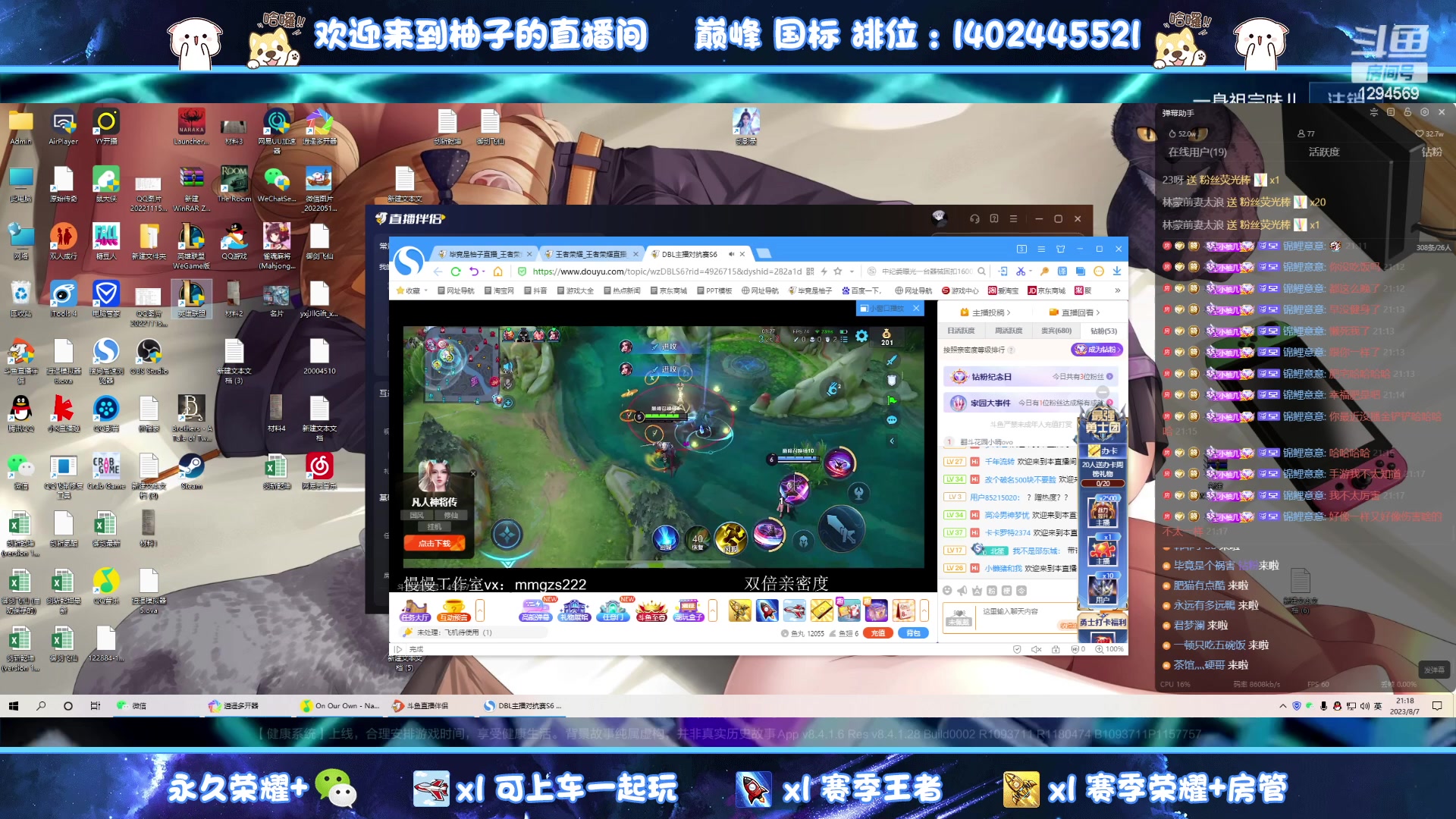Click the browser reload icon
Screen dimensions: 1456x819
click(456, 271)
